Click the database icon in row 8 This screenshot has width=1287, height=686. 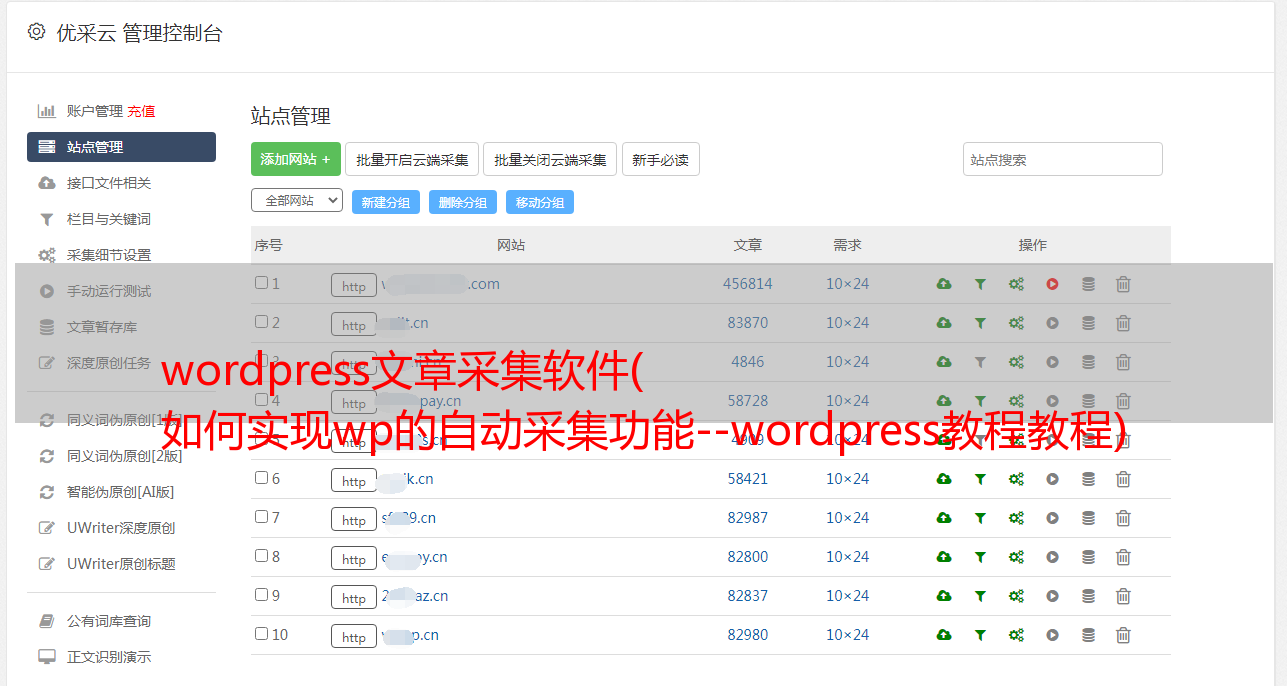click(x=1088, y=557)
